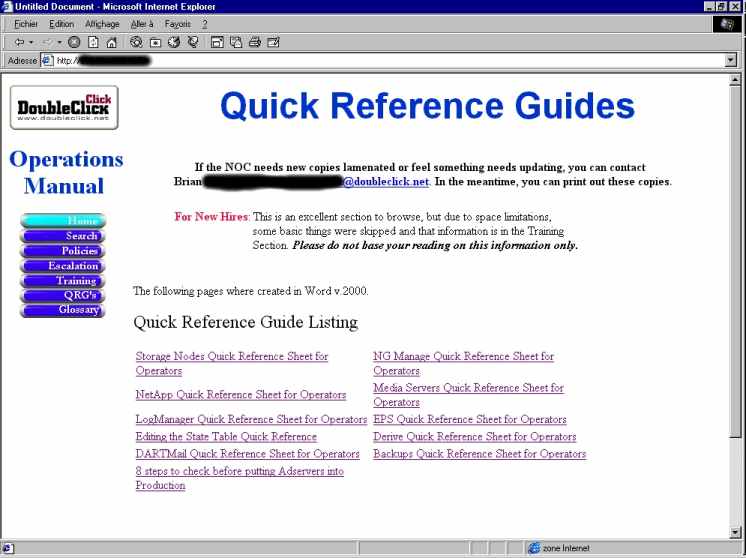Click the toolbar icon right of History
The height and width of the screenshot is (558, 746).
tap(193, 42)
